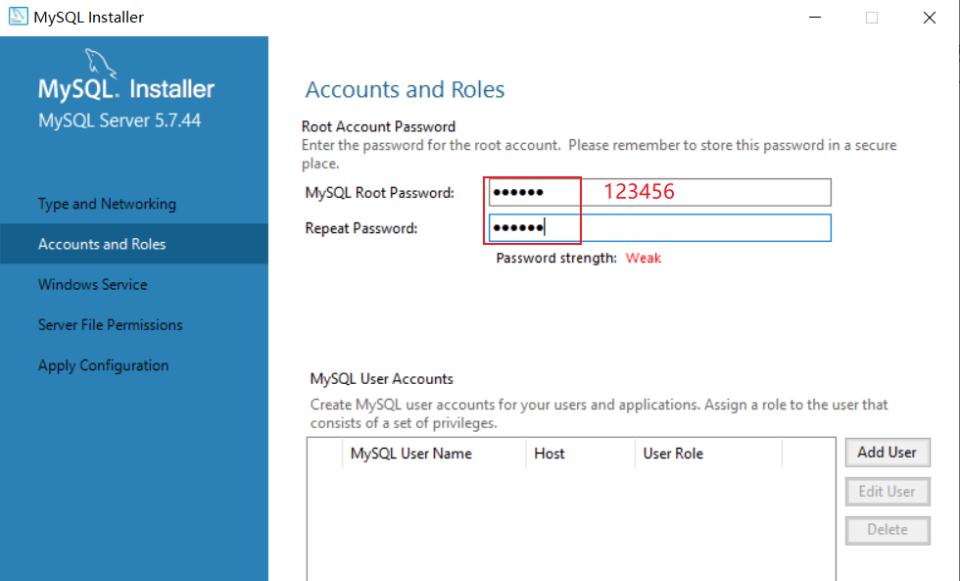Viewport: 960px width, 581px height.
Task: Select the Apply Configuration step
Action: 103,365
